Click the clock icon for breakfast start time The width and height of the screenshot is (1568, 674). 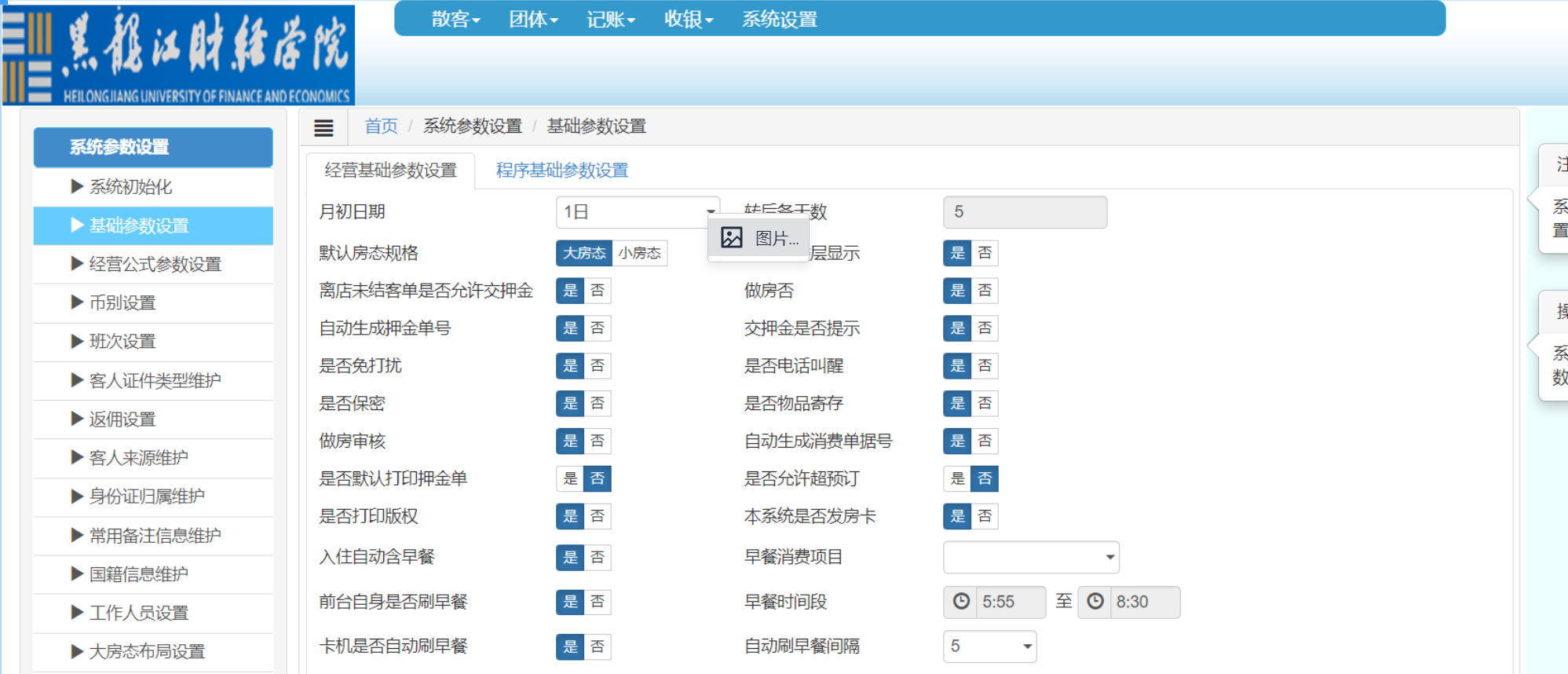tap(961, 602)
